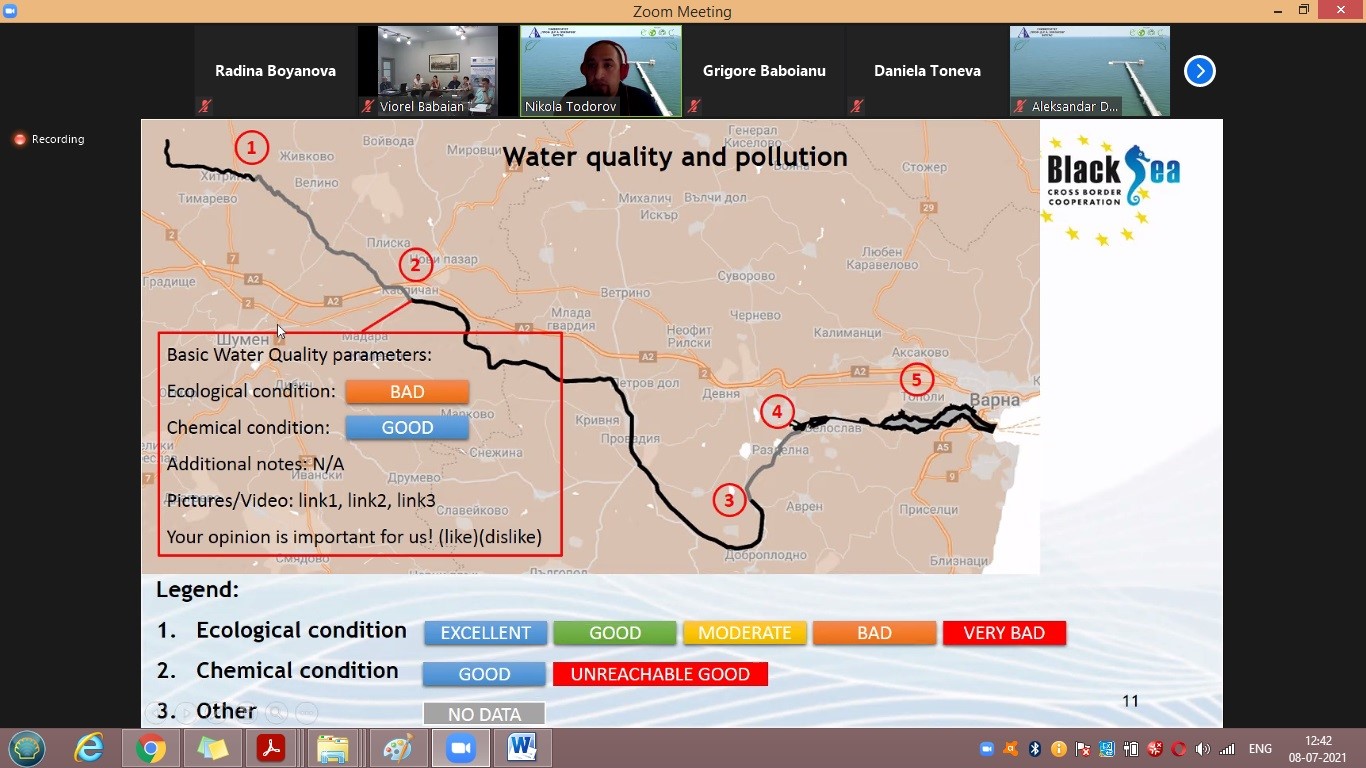Launch Paint from the taskbar
Image resolution: width=1366 pixels, height=768 pixels.
click(397, 748)
